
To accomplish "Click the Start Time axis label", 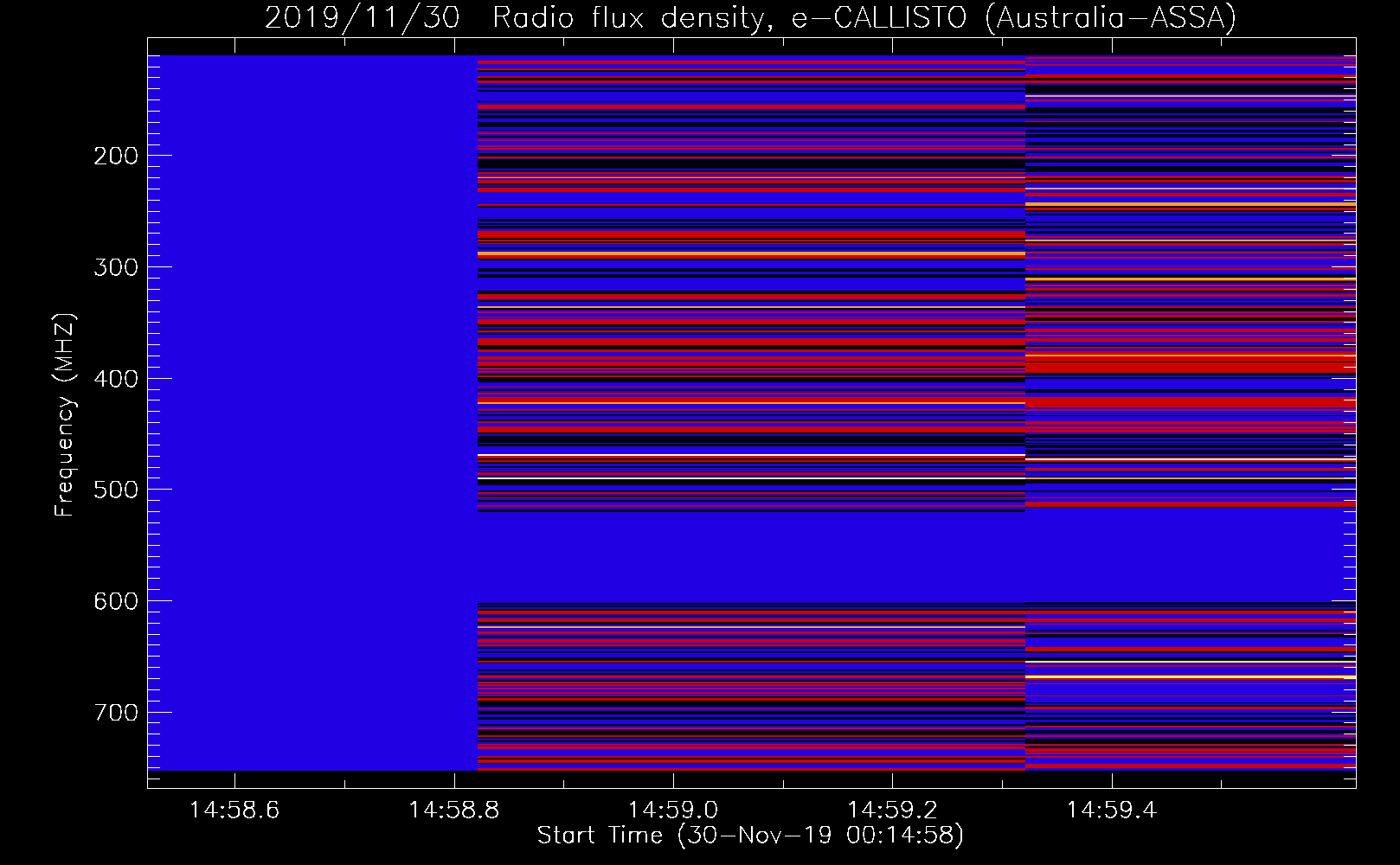I will pyautogui.click(x=750, y=836).
